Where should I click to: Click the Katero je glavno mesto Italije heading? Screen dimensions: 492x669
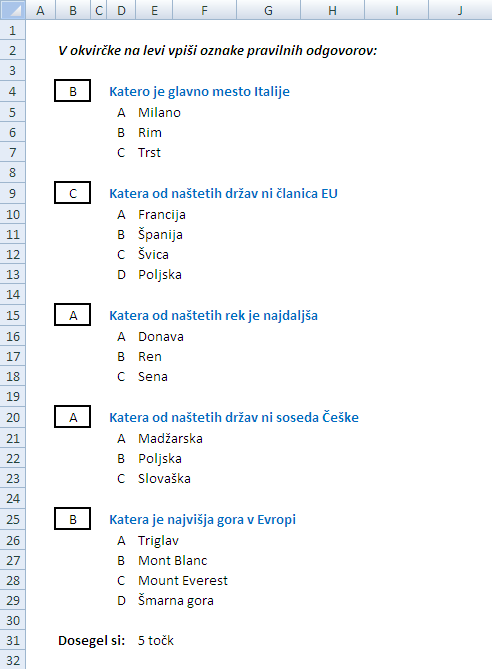[x=199, y=91]
